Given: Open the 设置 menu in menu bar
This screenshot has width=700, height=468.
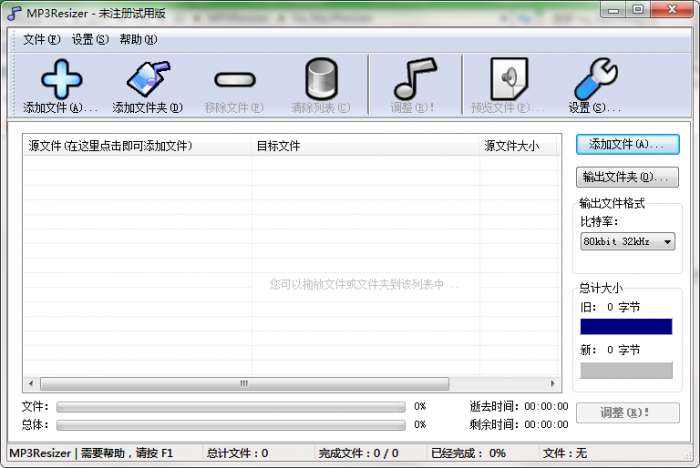Looking at the screenshot, I should pos(89,40).
